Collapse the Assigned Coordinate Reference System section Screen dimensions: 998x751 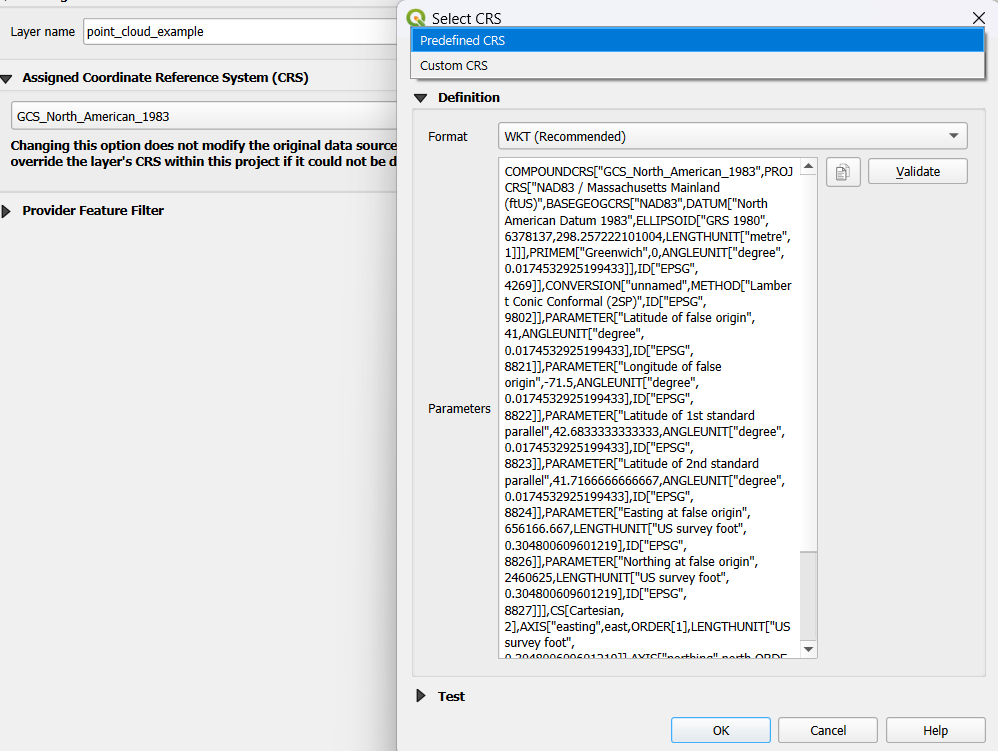[6, 79]
